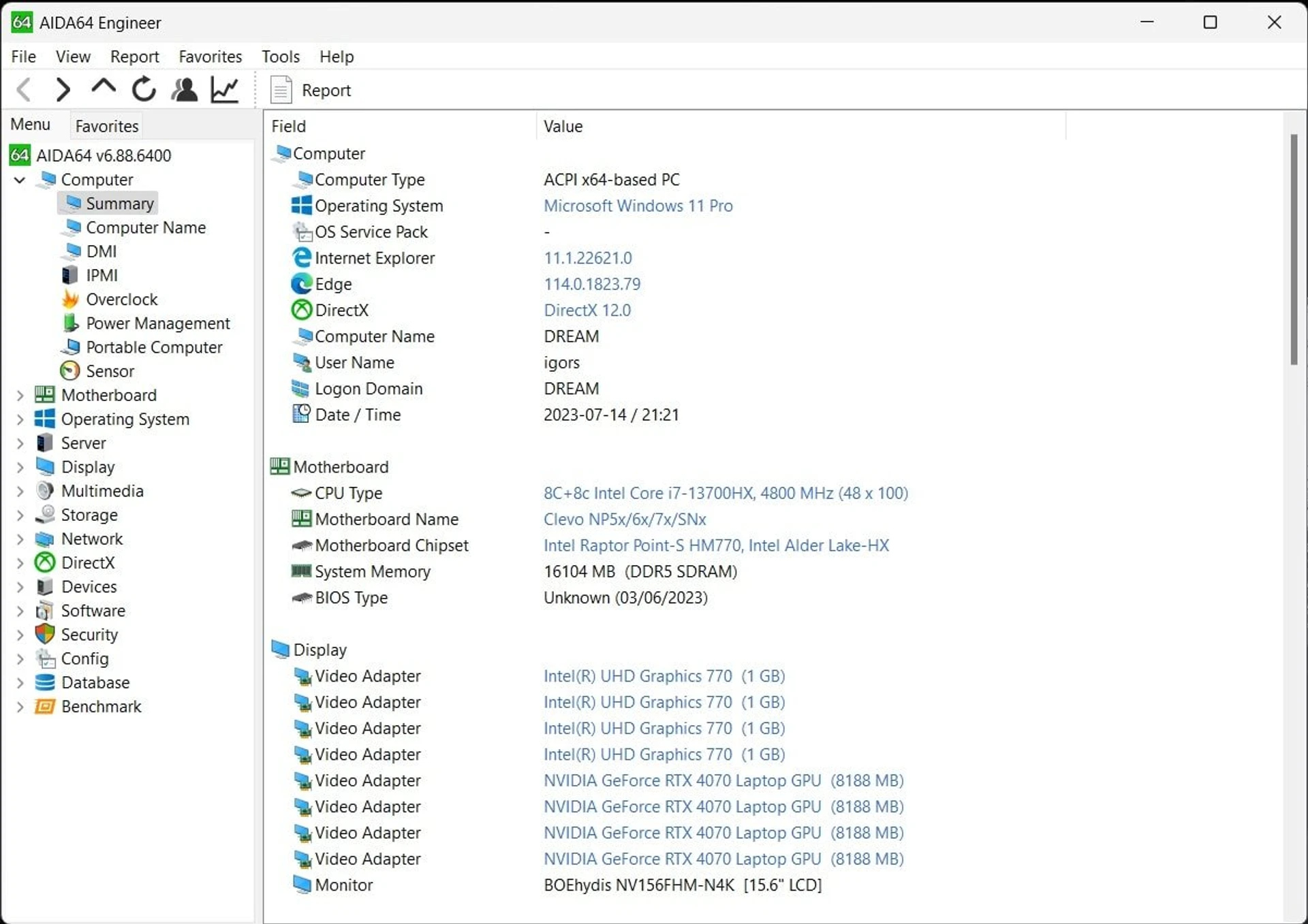1308x924 pixels.
Task: Expand the Server tree node
Action: point(20,443)
